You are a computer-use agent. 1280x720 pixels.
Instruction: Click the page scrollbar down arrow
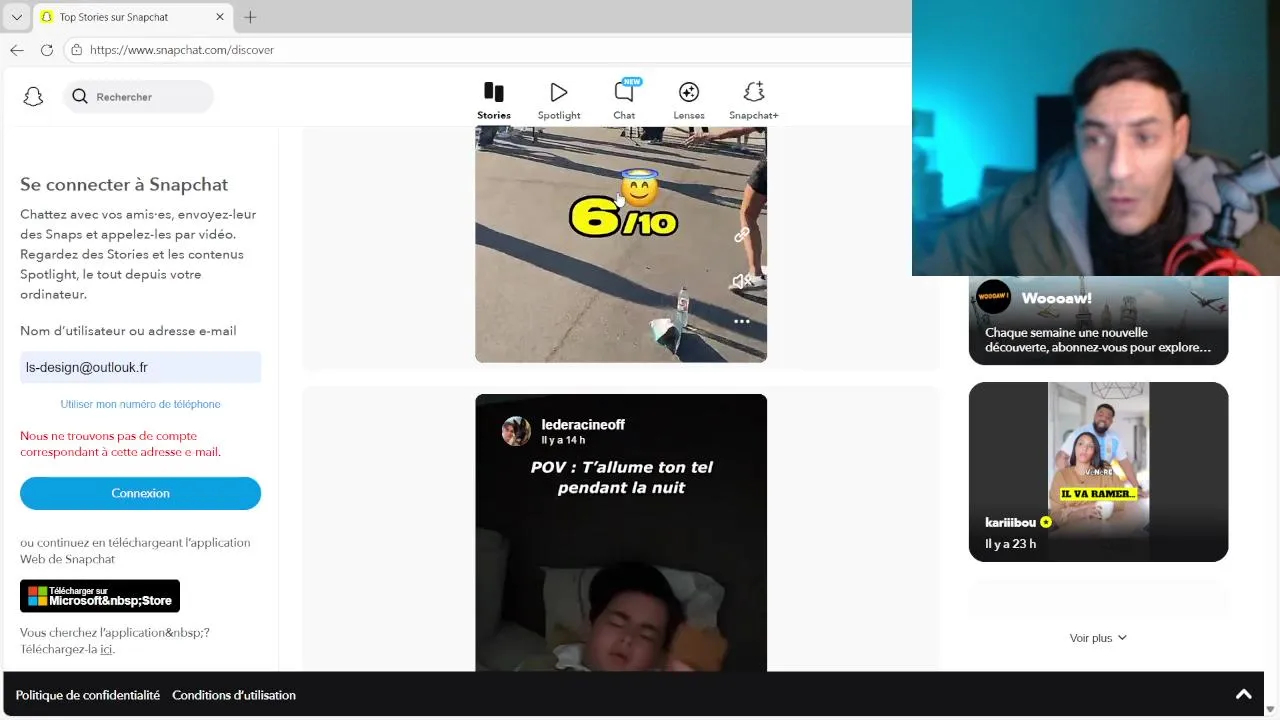pyautogui.click(x=1271, y=709)
